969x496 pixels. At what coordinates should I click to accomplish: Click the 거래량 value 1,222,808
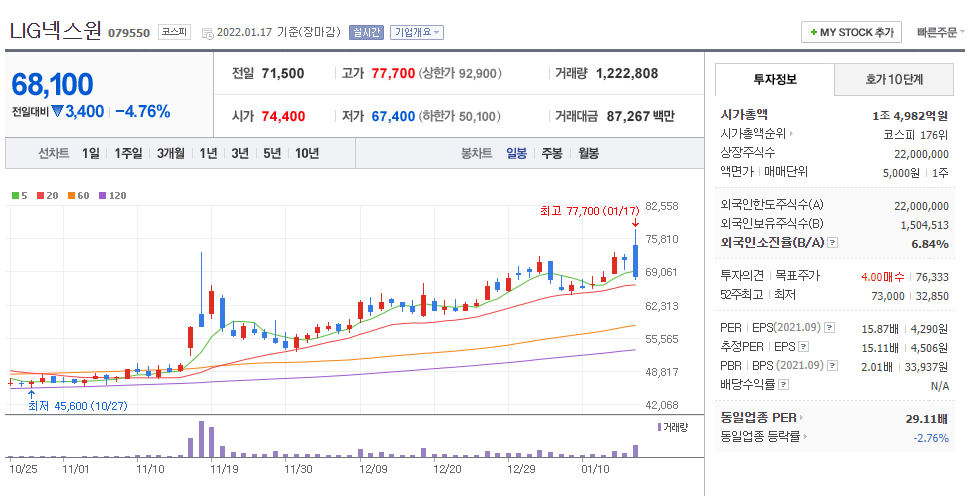(x=627, y=74)
